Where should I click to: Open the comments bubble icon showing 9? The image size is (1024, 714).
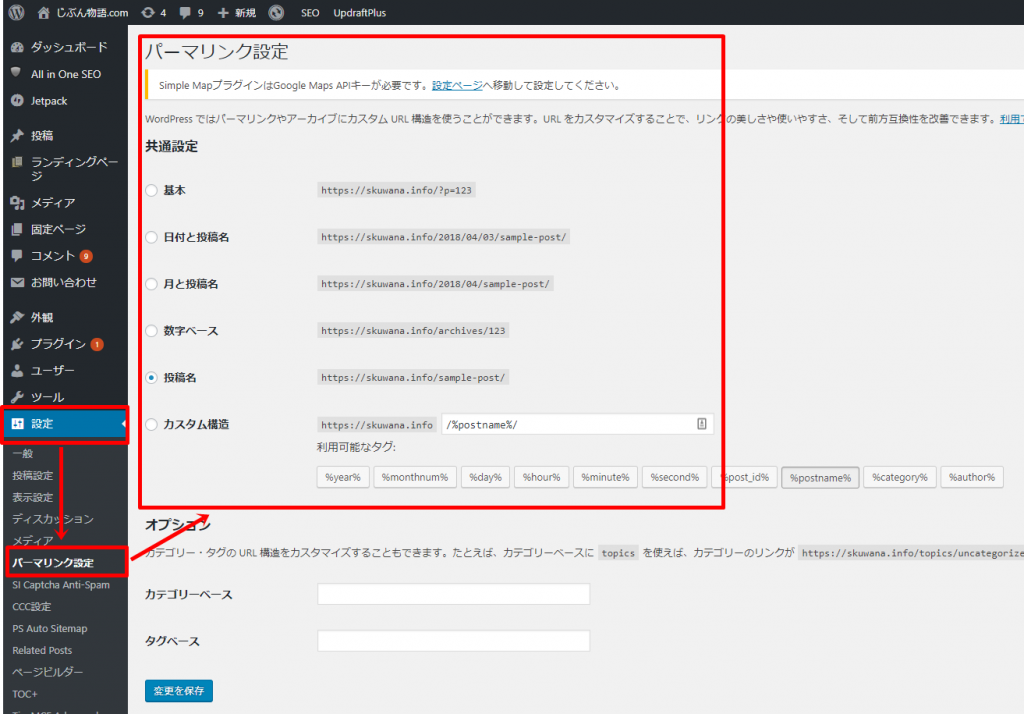click(185, 12)
